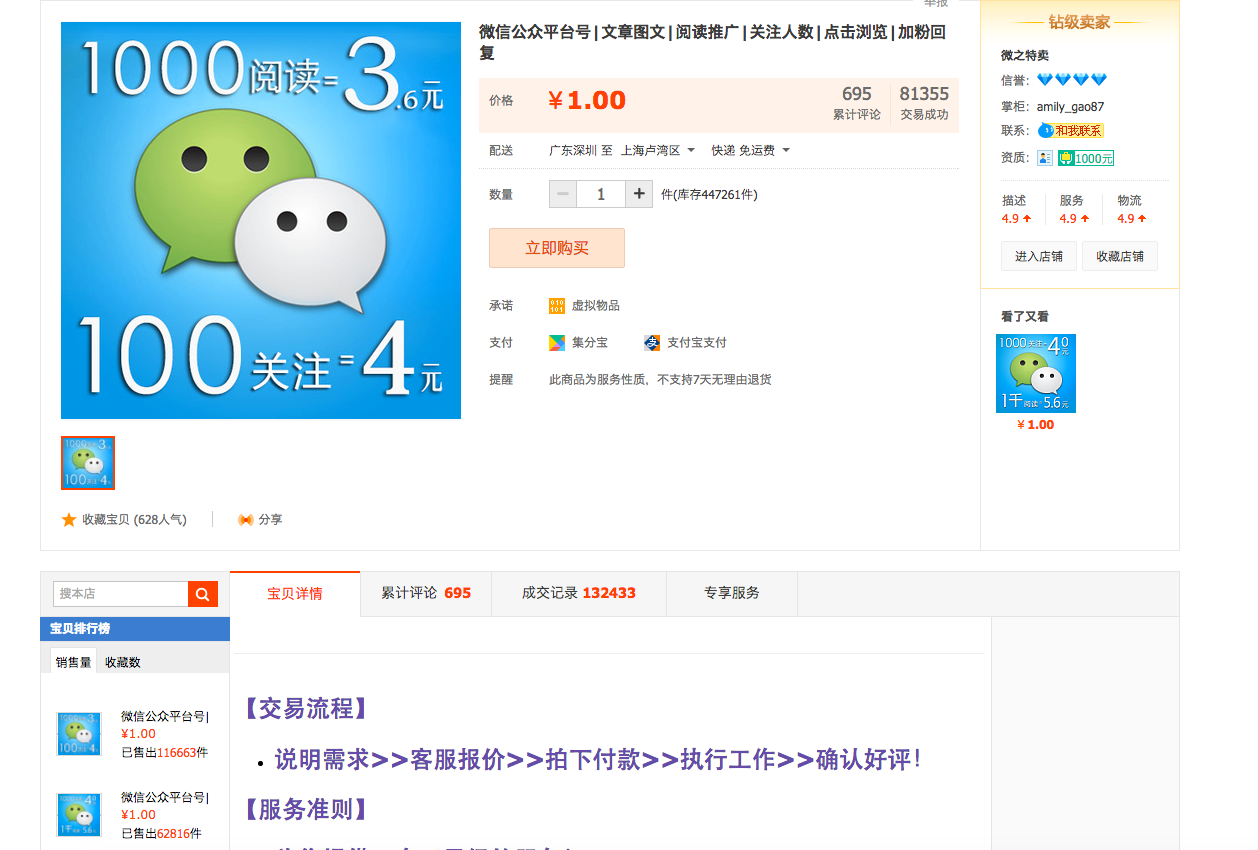Switch to the 成交记录 132433 tab

pos(579,594)
